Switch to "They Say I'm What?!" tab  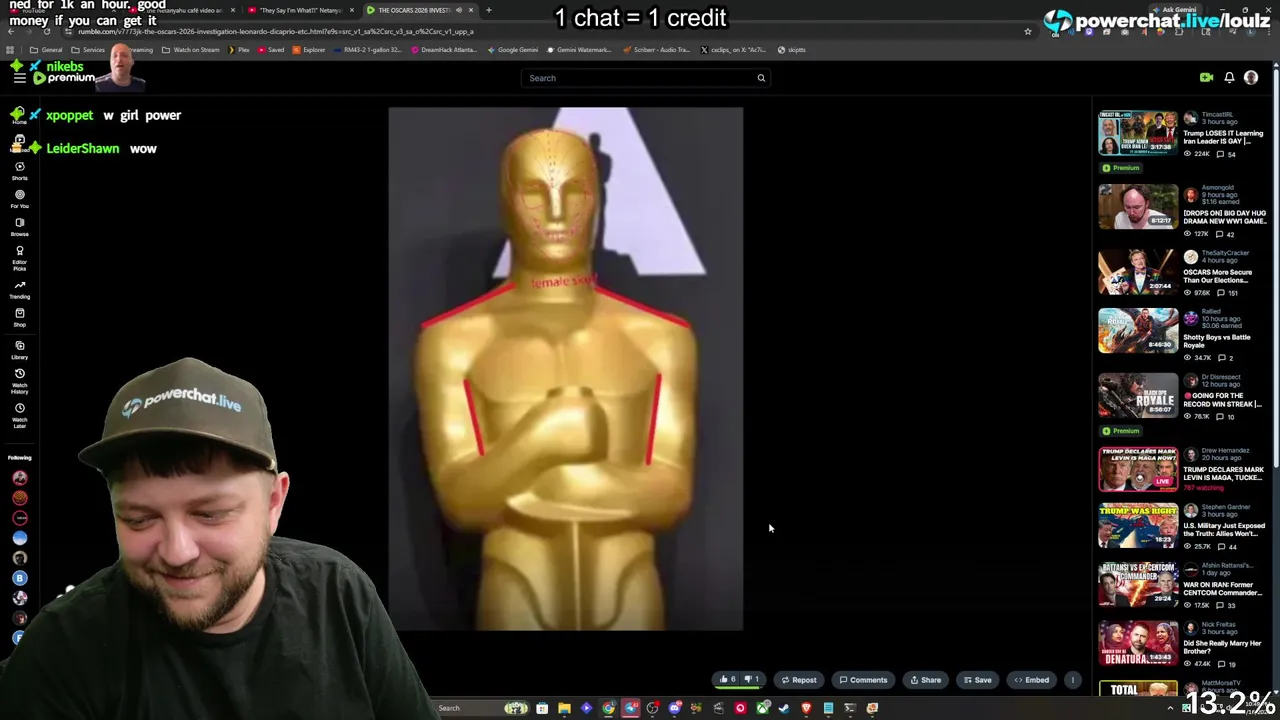point(300,10)
